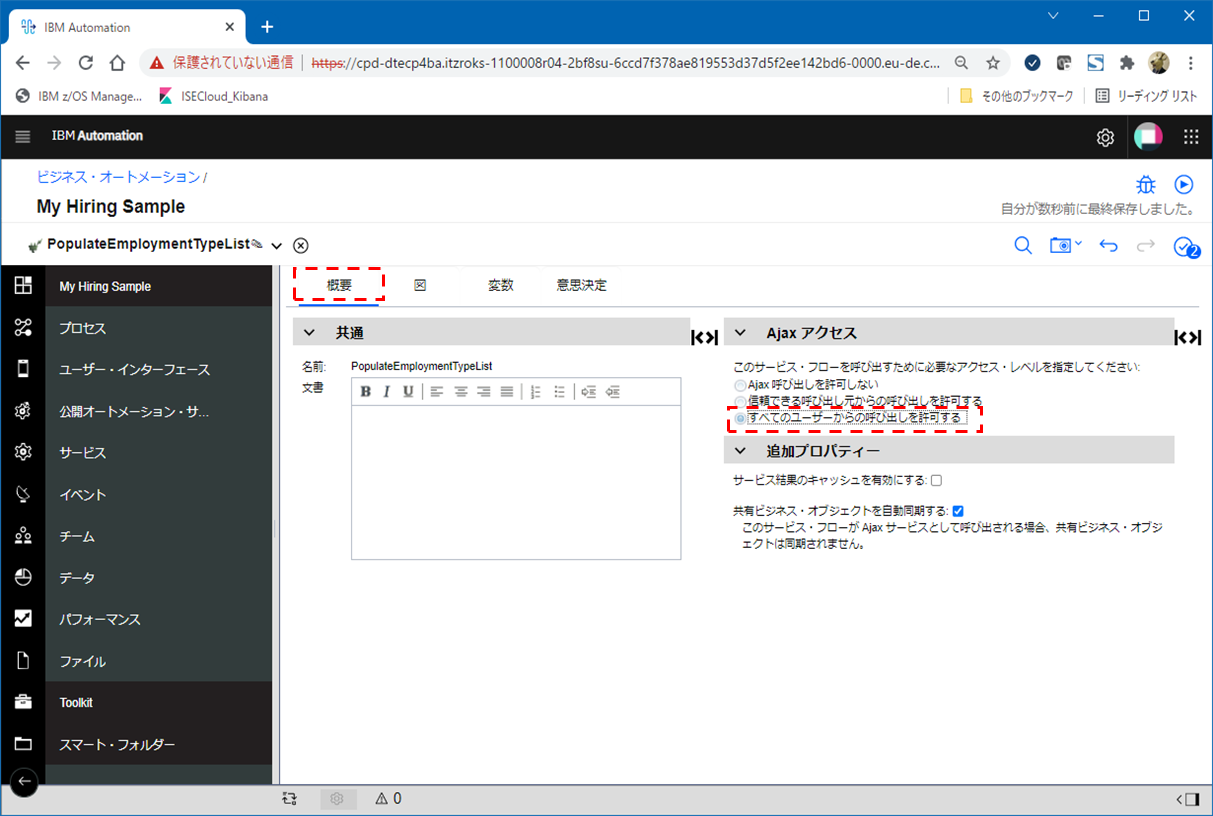Click inside the 文書 text area
Image resolution: width=1213 pixels, height=816 pixels.
(x=516, y=482)
